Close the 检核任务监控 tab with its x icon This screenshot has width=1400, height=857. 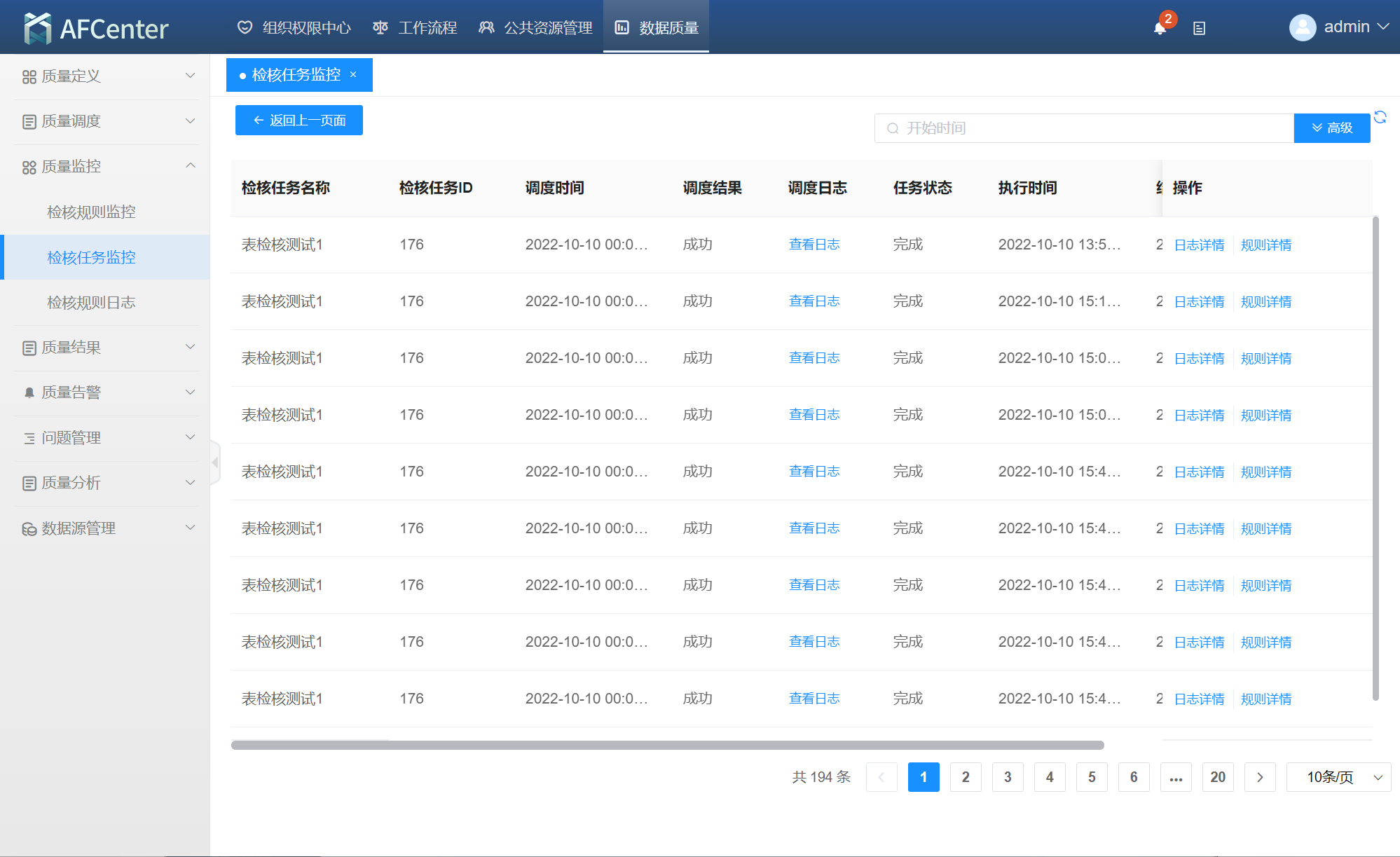(353, 74)
